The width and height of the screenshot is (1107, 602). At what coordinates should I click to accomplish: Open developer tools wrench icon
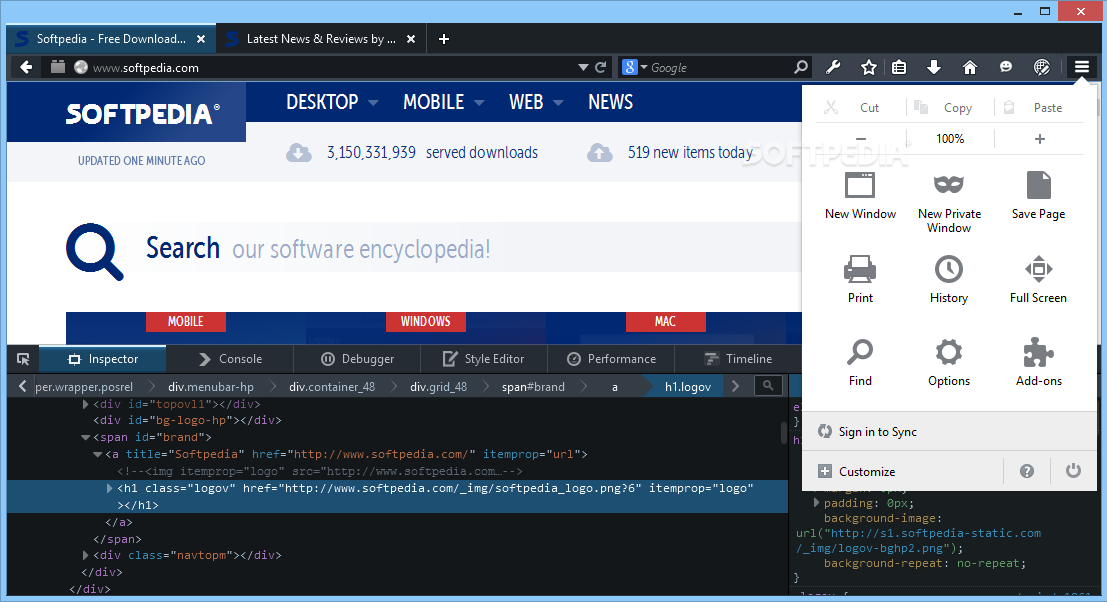pyautogui.click(x=833, y=67)
